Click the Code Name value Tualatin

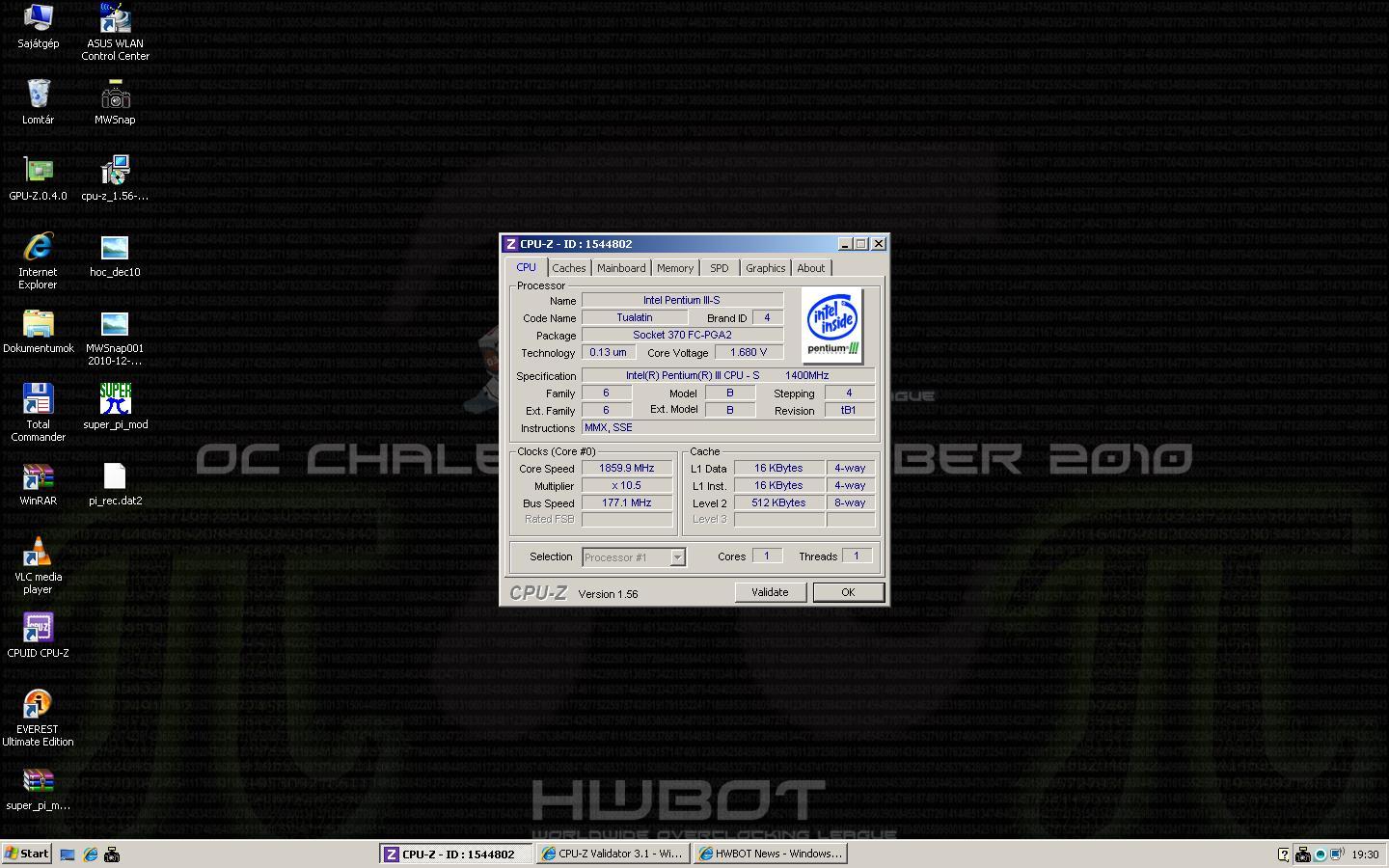point(635,317)
